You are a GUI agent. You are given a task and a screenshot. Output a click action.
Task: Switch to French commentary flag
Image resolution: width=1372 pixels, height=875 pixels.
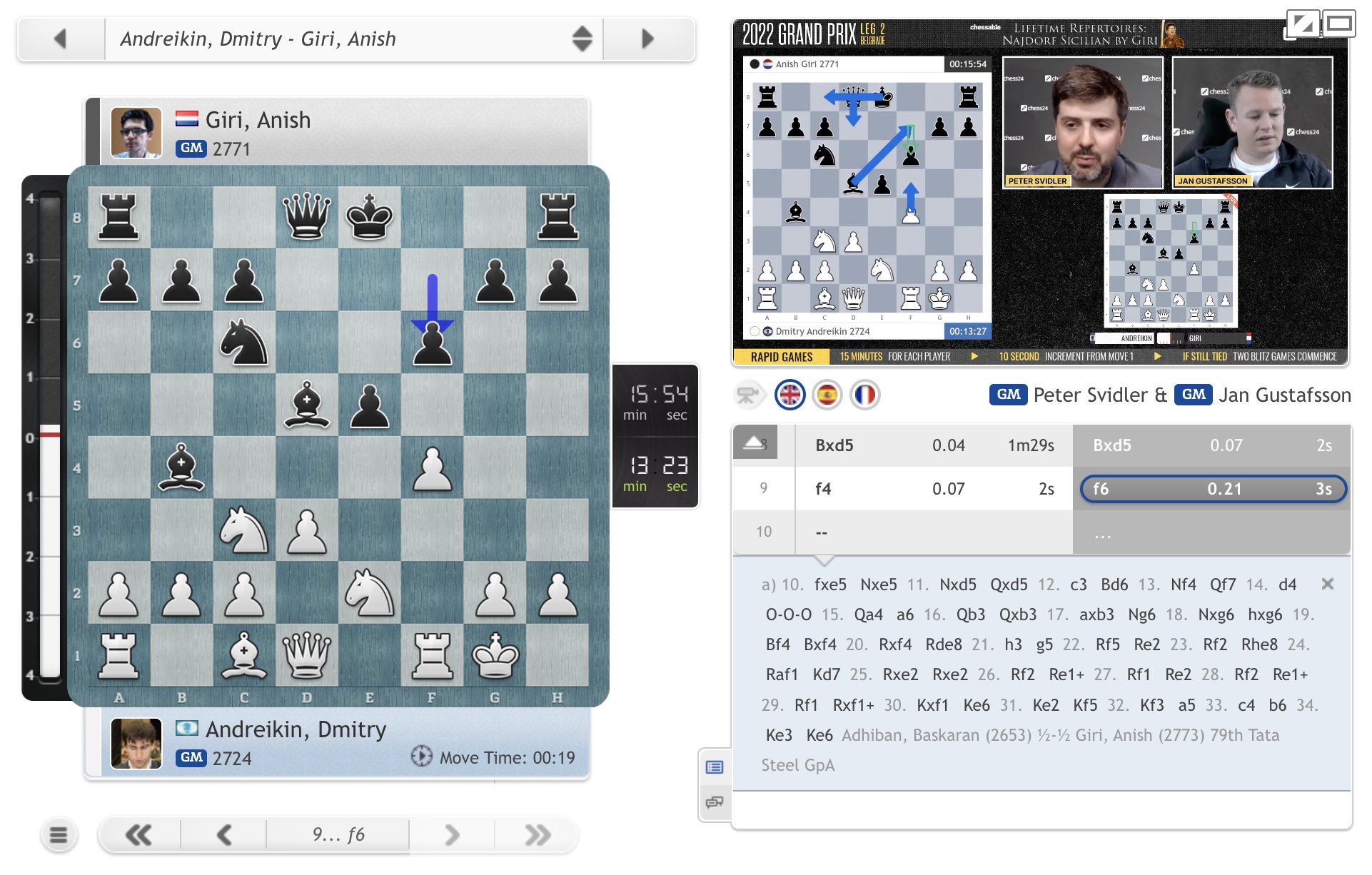click(864, 395)
